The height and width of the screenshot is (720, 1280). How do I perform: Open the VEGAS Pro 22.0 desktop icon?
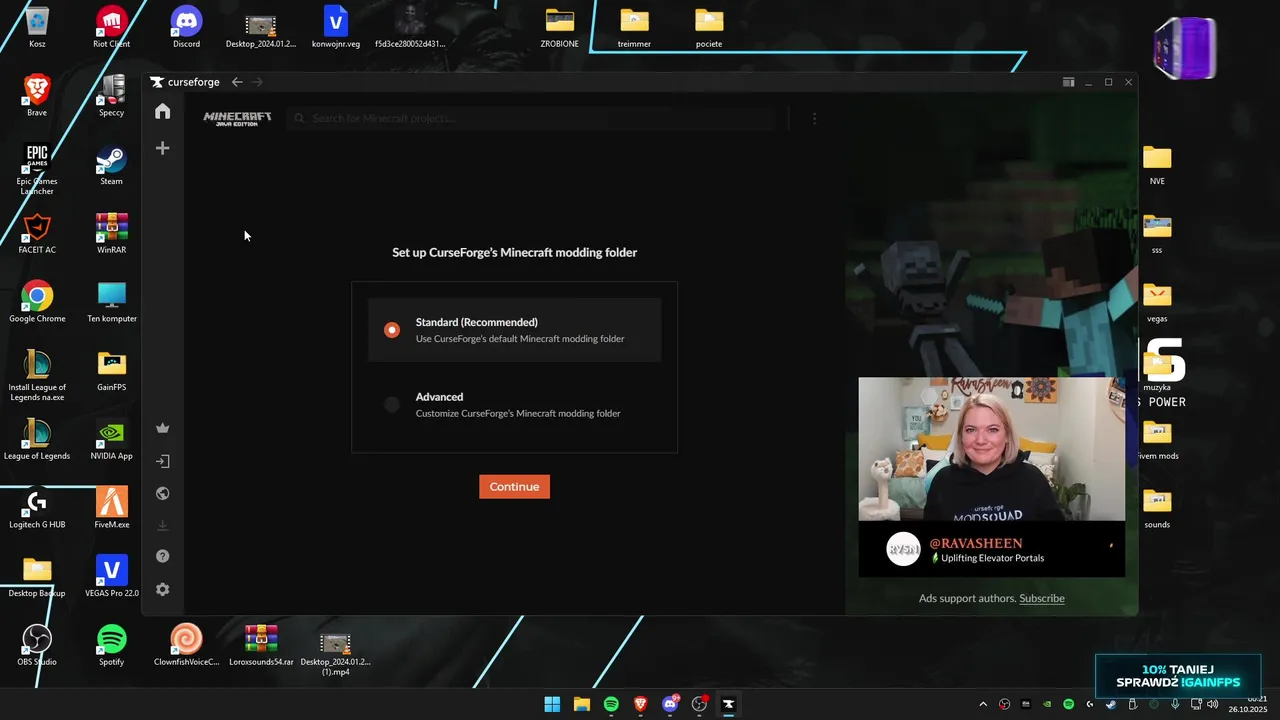tap(111, 576)
